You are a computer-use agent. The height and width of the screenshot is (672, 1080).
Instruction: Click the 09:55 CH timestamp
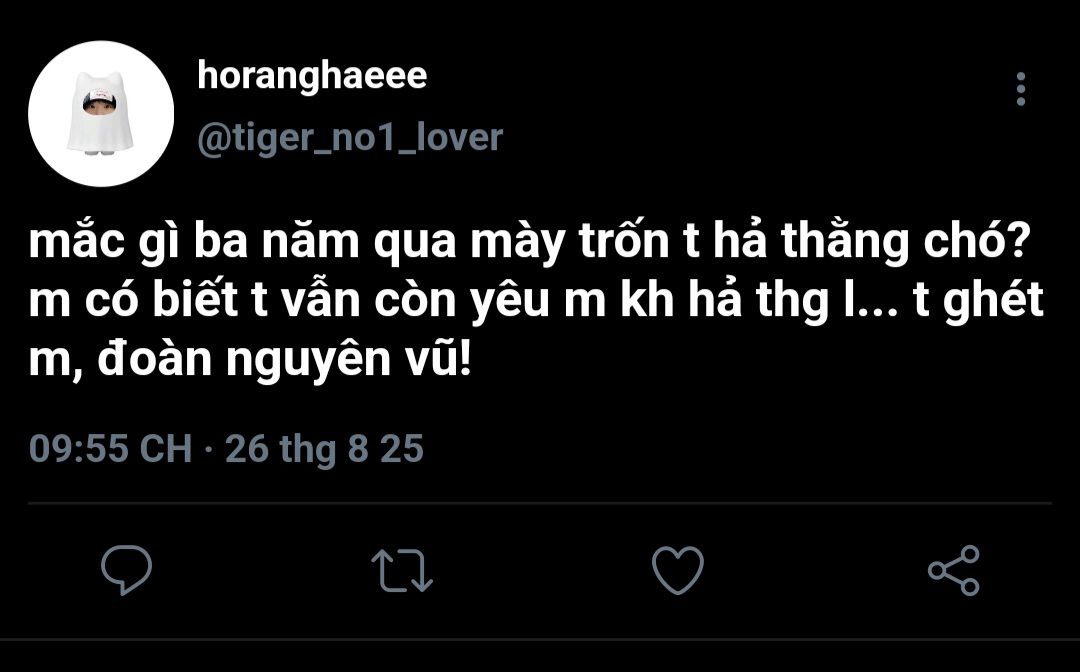click(110, 449)
